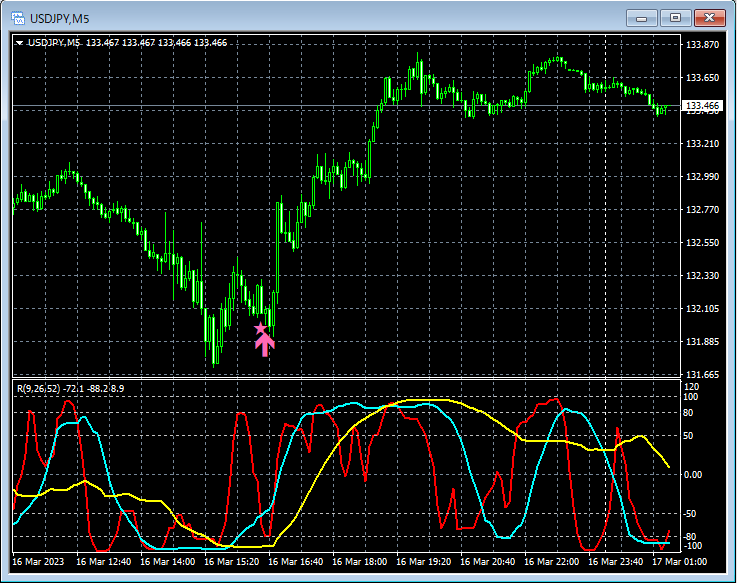Click the 132.550 price scale value
The height and width of the screenshot is (583, 738).
[702, 243]
